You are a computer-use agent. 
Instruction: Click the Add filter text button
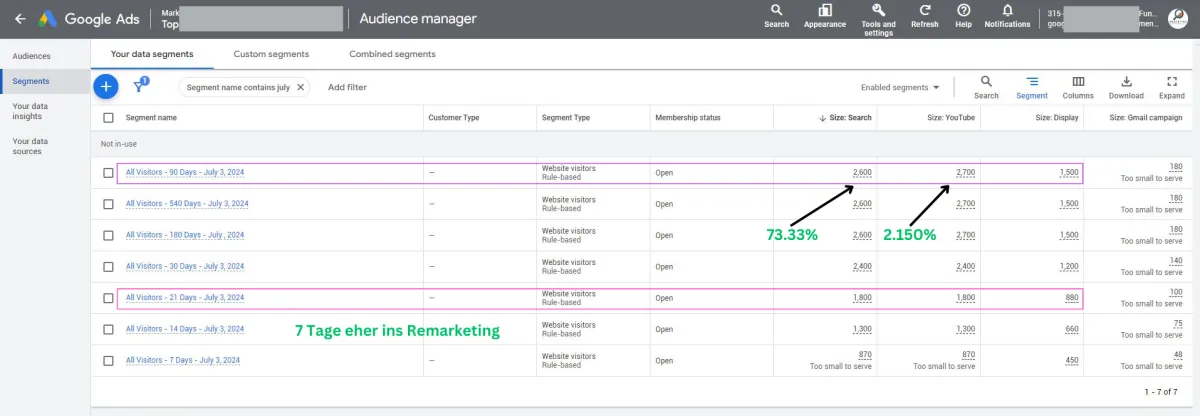[347, 88]
